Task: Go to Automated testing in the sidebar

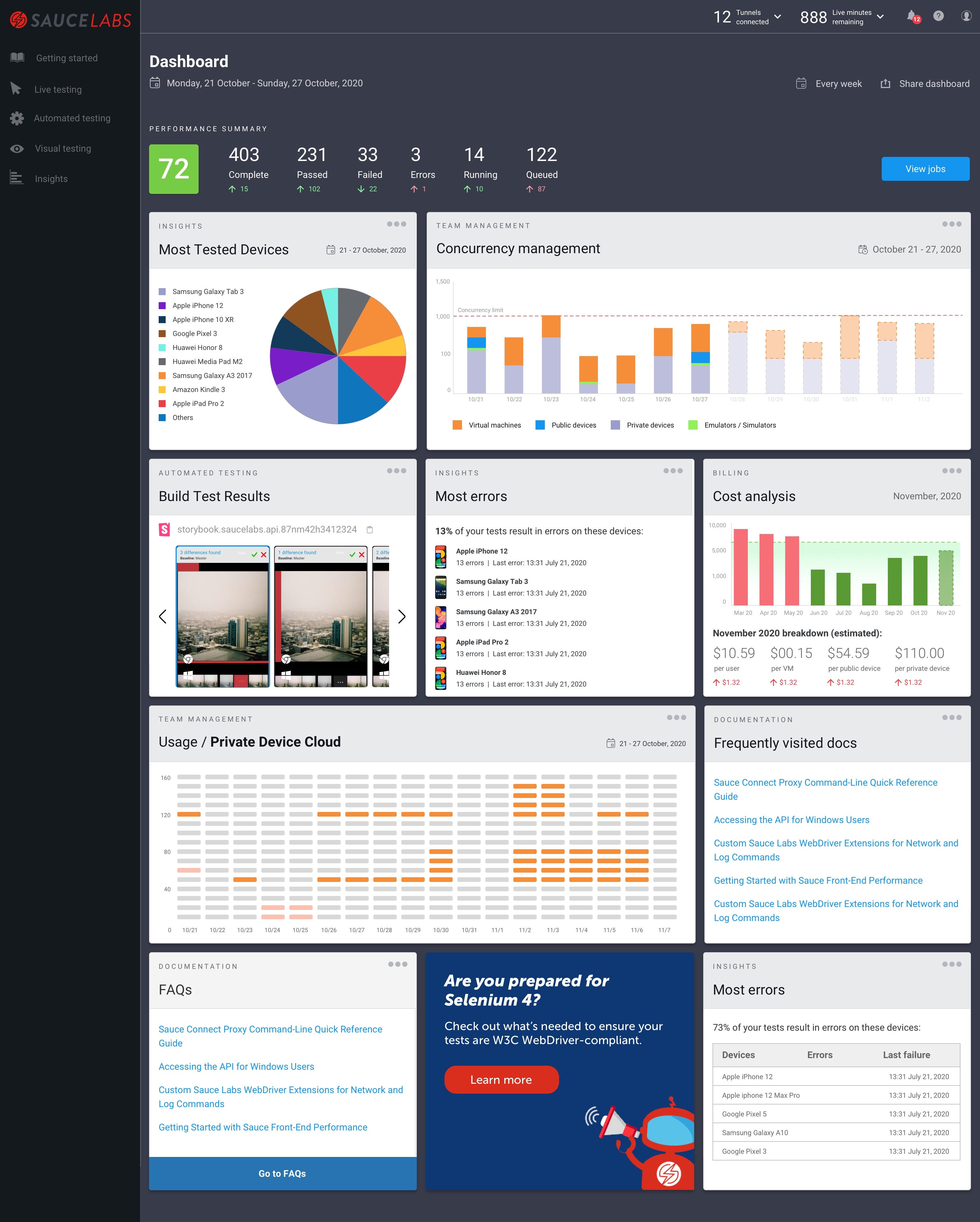Action: [72, 118]
